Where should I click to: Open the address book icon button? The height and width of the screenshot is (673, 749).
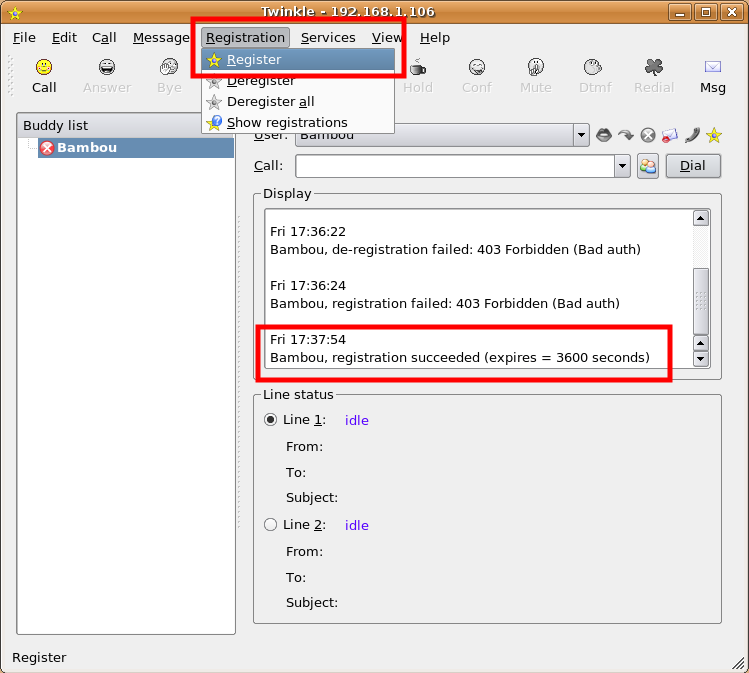point(648,166)
